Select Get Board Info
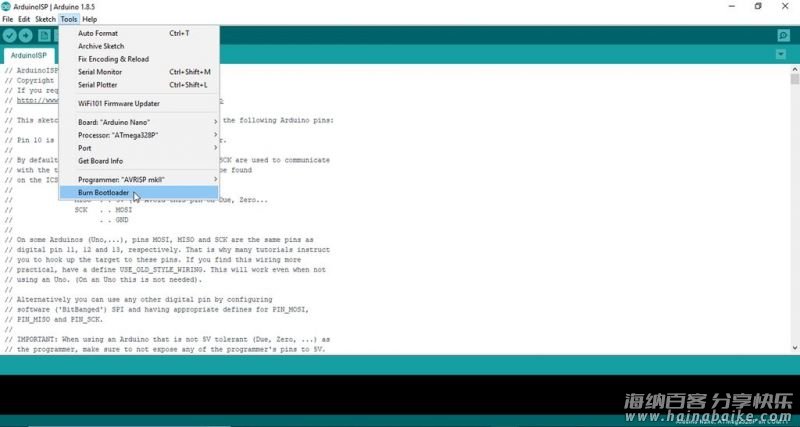 point(139,161)
